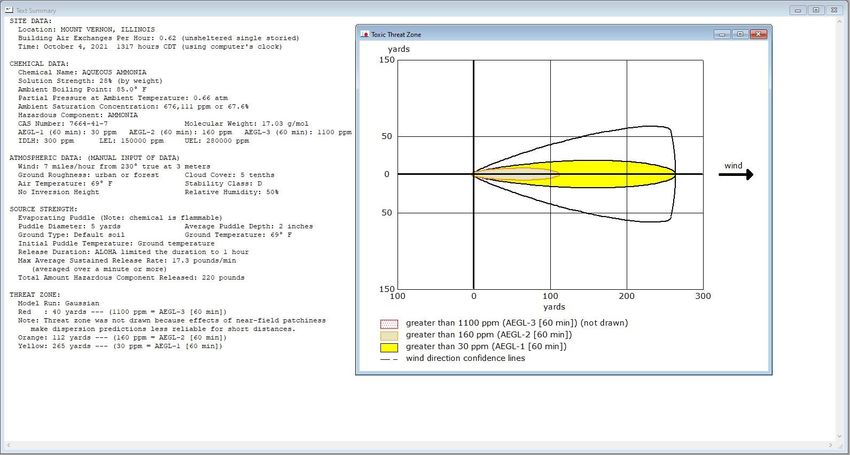This screenshot has height=455, width=850.
Task: Click 'AEGL-1 (60 min): 30 ppm' text
Action: click(x=69, y=132)
